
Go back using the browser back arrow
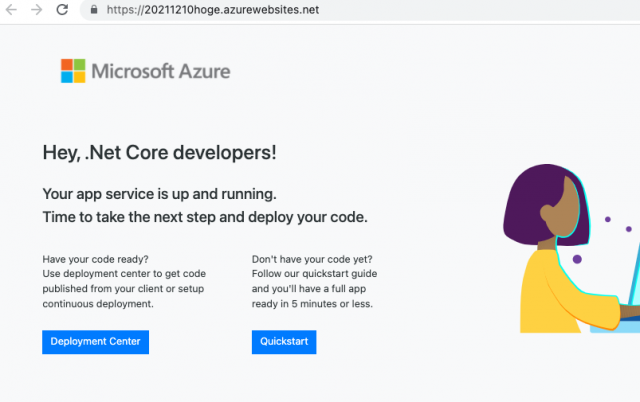tap(11, 9)
